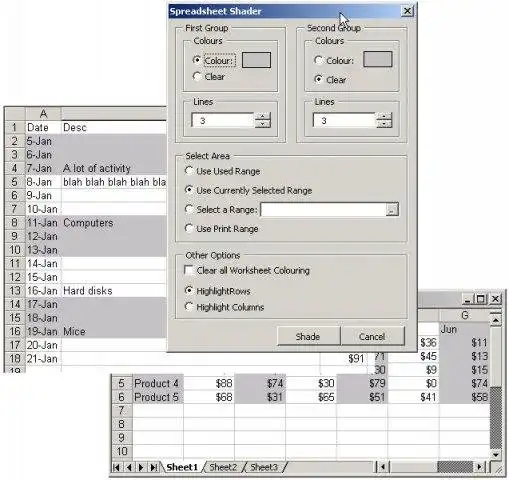Go to last sheet navigation arrow
Viewport: 509px width, 480px height.
click(x=153, y=467)
